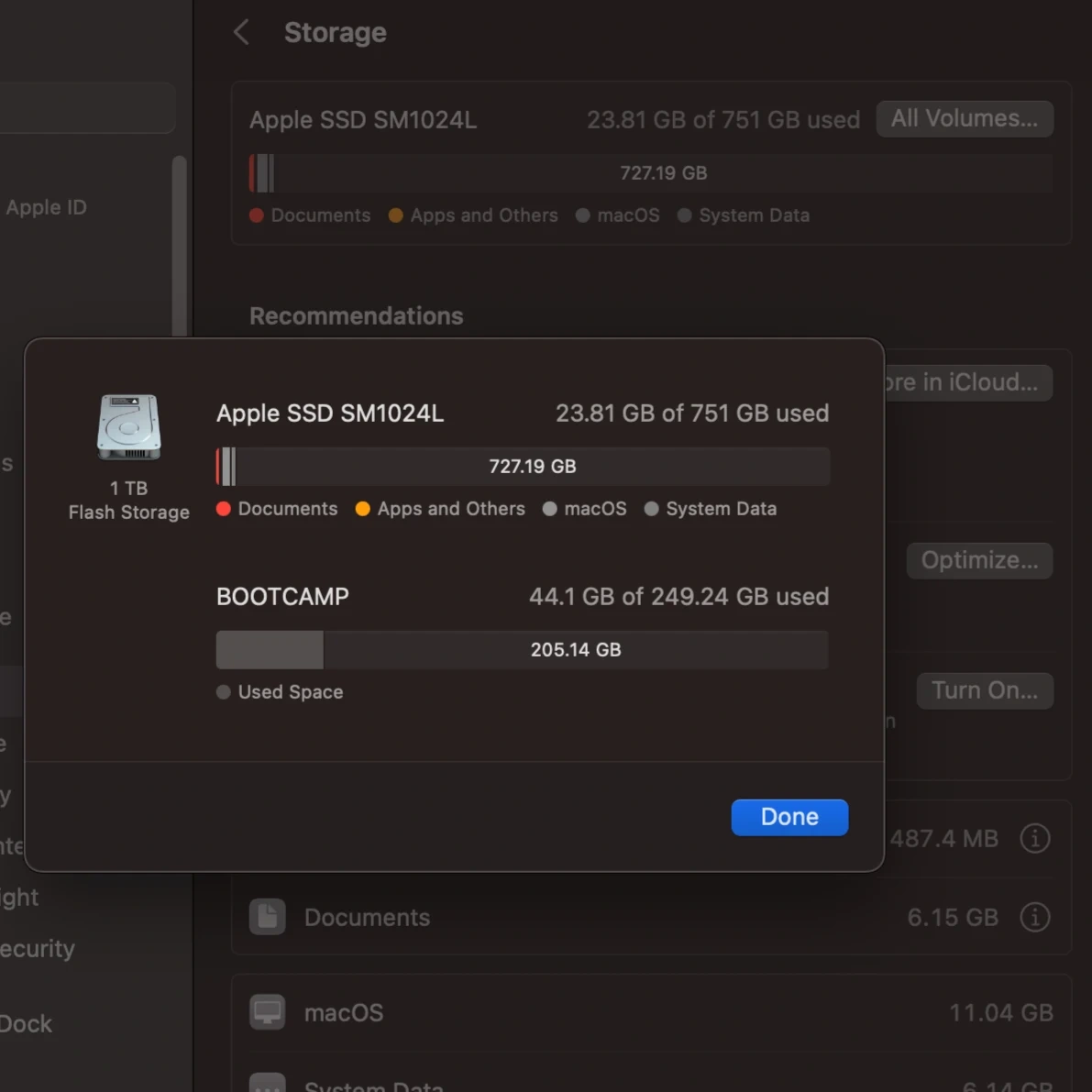Click the Optimize... button
Image resolution: width=1092 pixels, height=1092 pixels.
[x=978, y=560]
